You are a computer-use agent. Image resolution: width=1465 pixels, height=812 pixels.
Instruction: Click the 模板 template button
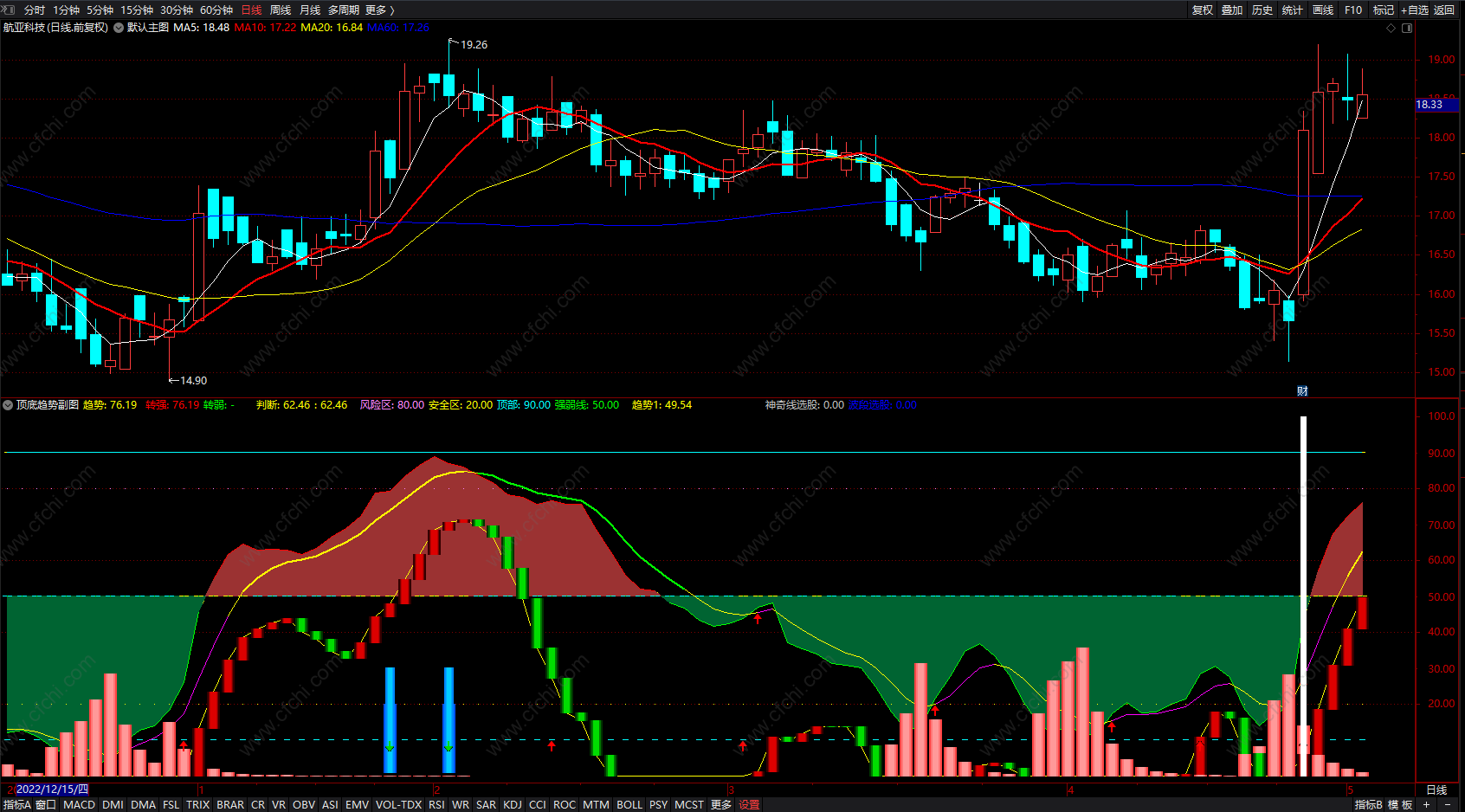pos(1400,805)
